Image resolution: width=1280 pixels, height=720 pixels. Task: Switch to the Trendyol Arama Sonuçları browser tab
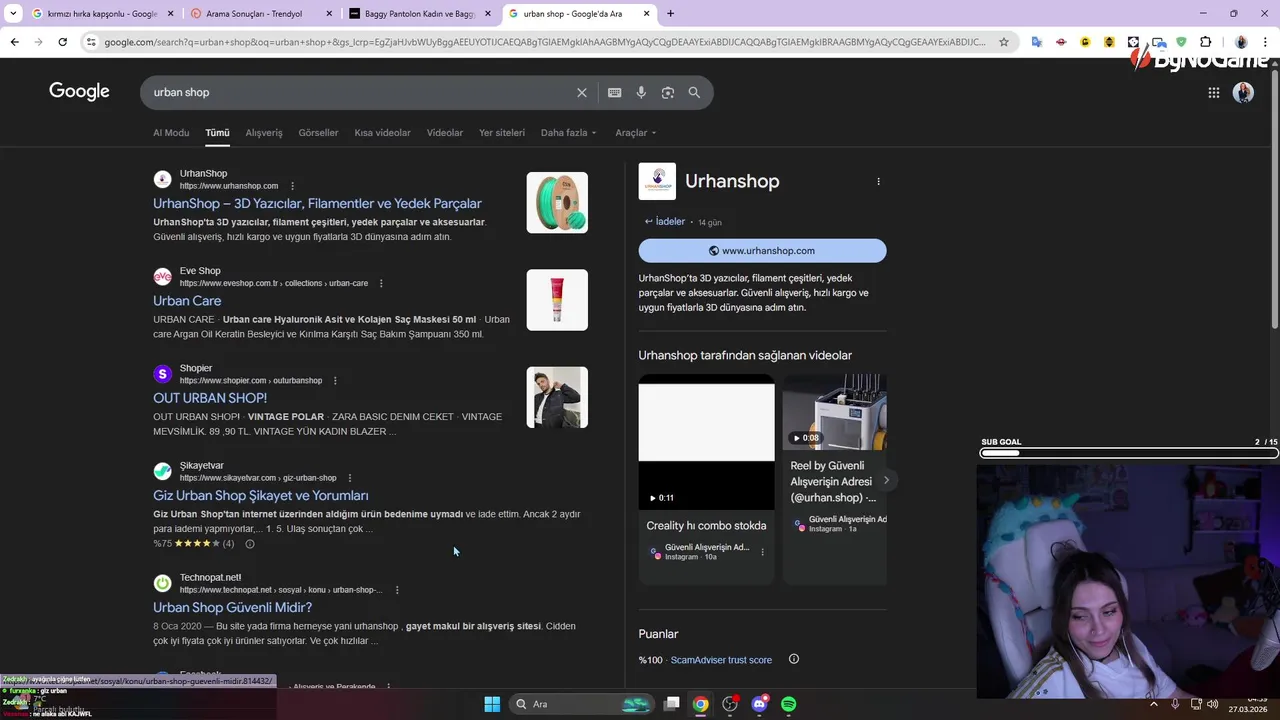click(260, 14)
